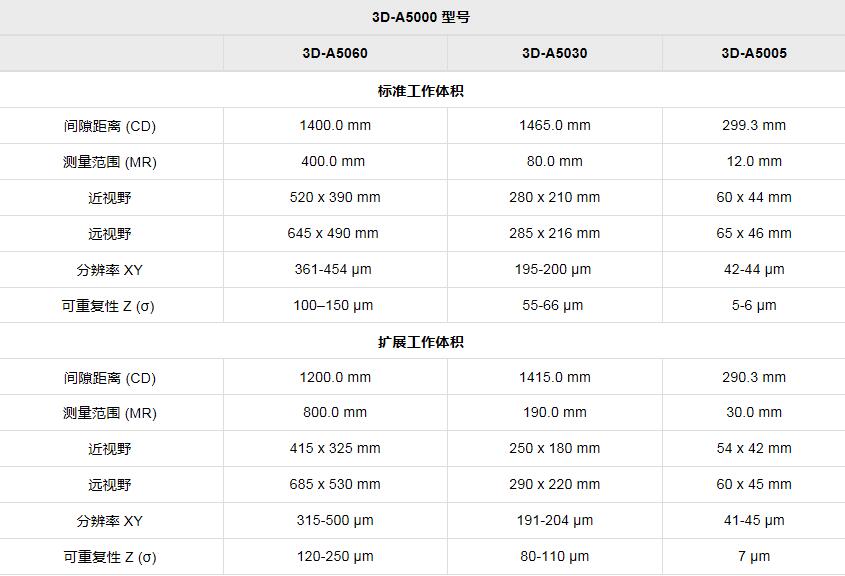Click the 扩展工作体积 section header
Image resolution: width=845 pixels, height=576 pixels.
pos(422,341)
